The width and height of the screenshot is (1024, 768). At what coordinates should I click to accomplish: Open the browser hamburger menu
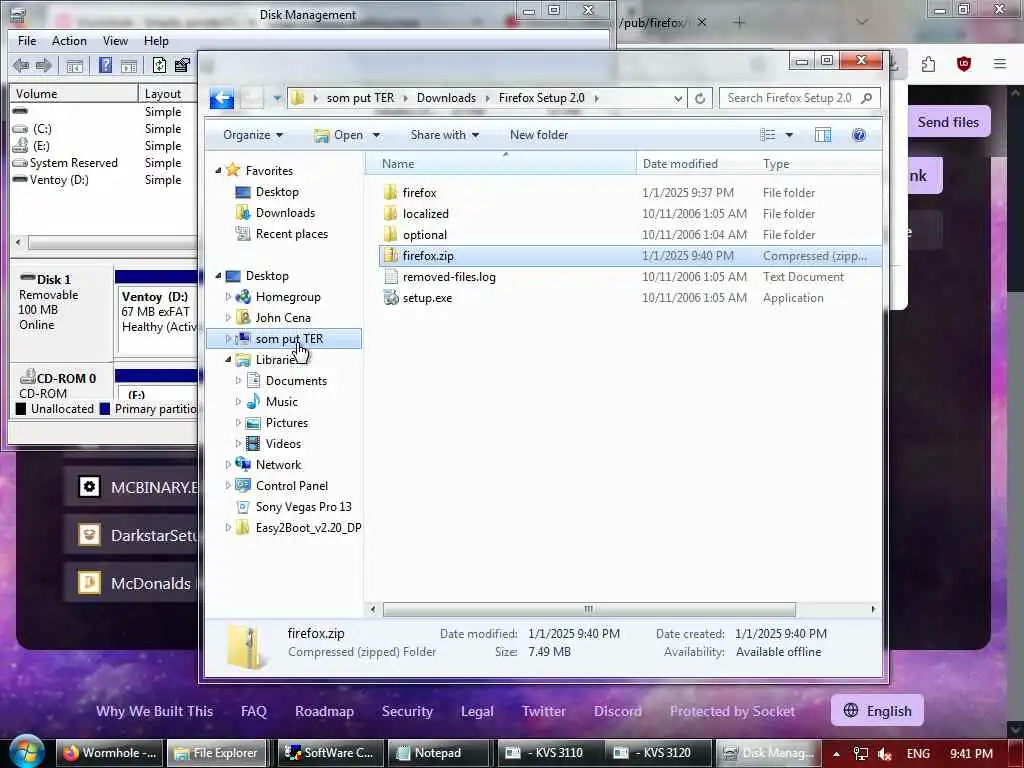point(1000,64)
